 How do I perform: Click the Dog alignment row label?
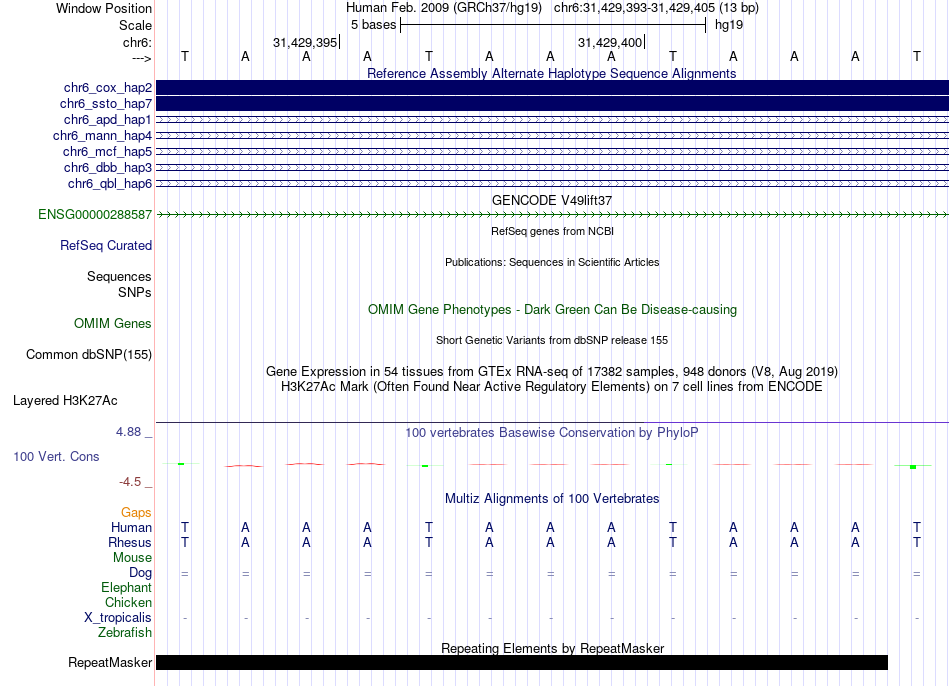point(140,573)
